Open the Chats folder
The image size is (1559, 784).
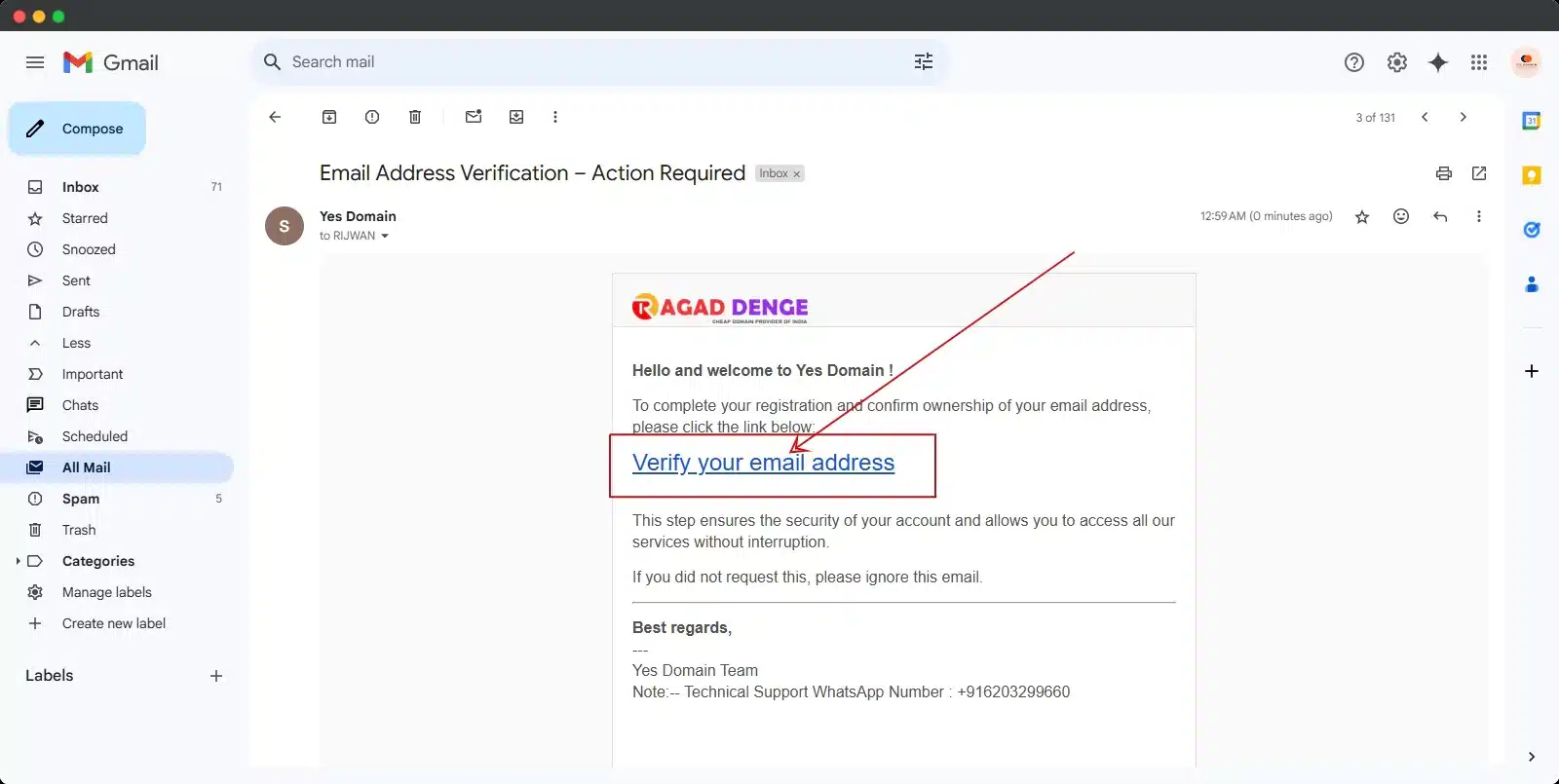coord(117,405)
